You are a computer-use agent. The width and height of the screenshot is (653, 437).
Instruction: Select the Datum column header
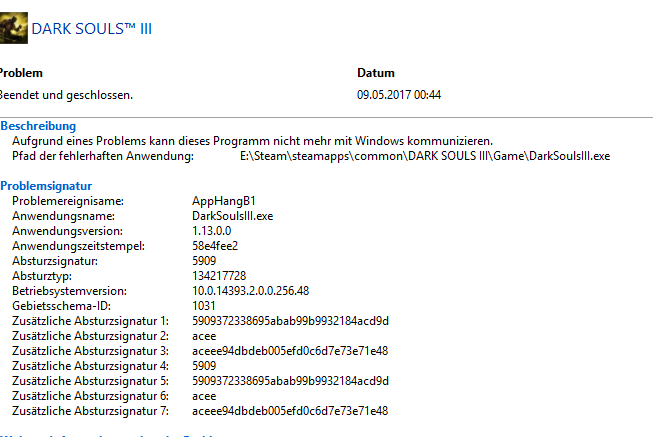click(376, 73)
